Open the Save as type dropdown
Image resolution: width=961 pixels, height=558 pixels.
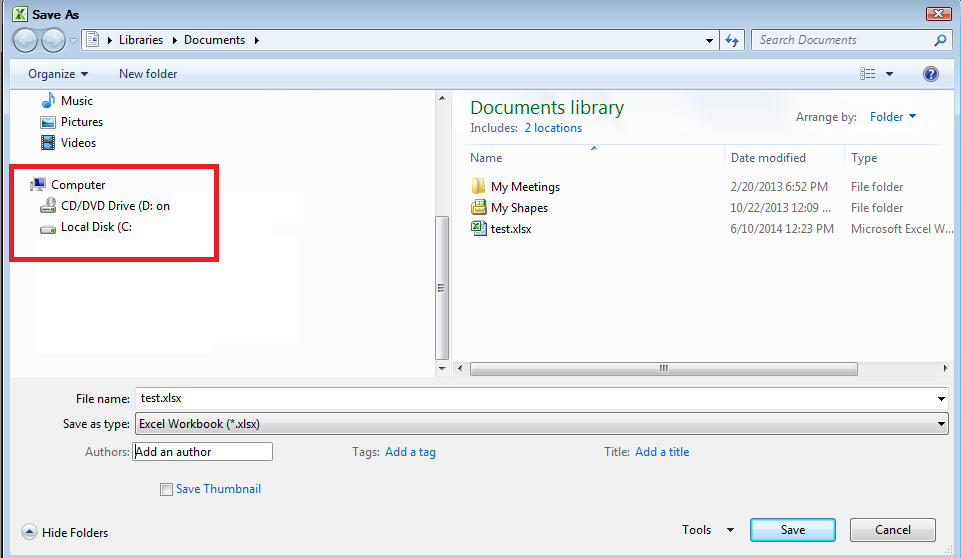pyautogui.click(x=541, y=424)
